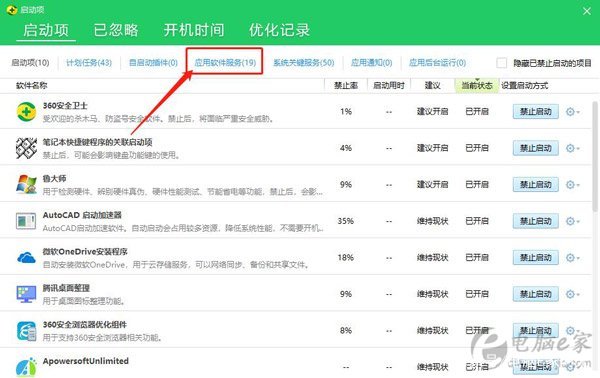This screenshot has height=378, width=600.
Task: Open gear settings dropdown for AutoCAD 启动加速器
Action: coord(572,221)
